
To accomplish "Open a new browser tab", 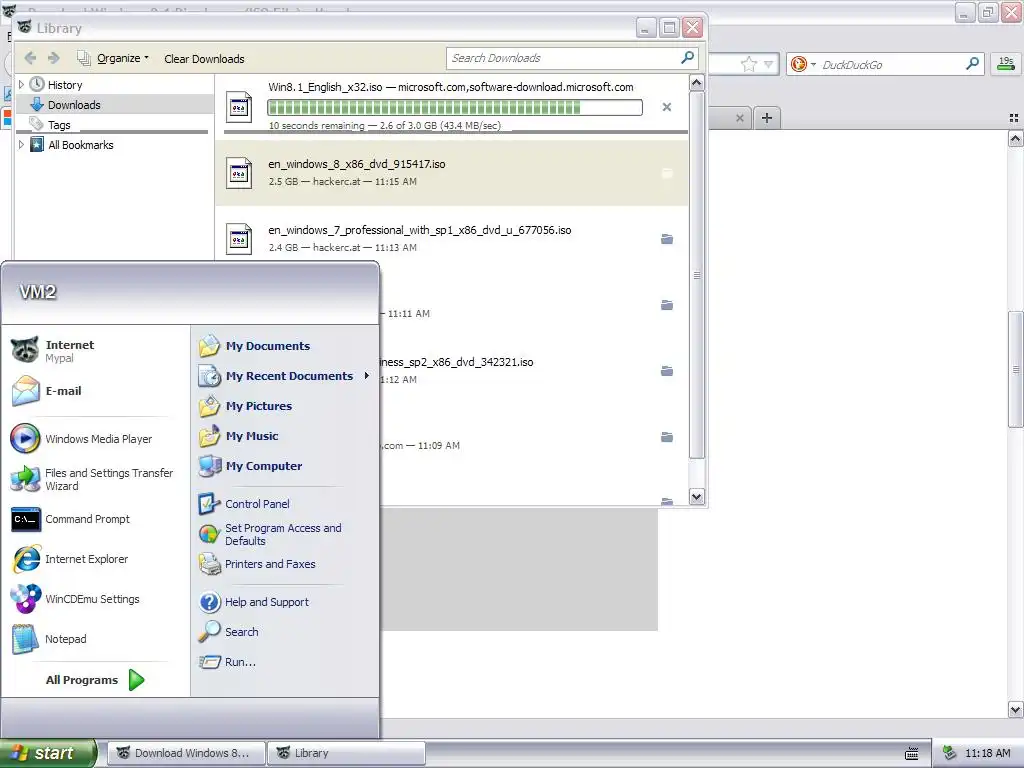I will click(767, 118).
